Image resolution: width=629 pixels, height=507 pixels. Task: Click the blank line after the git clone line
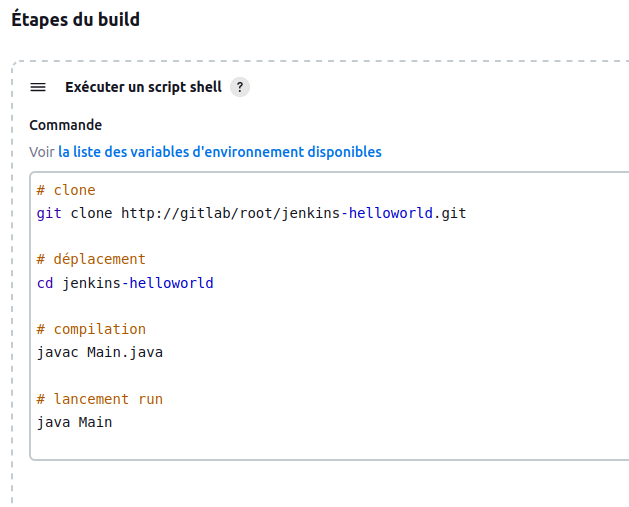(x=300, y=236)
